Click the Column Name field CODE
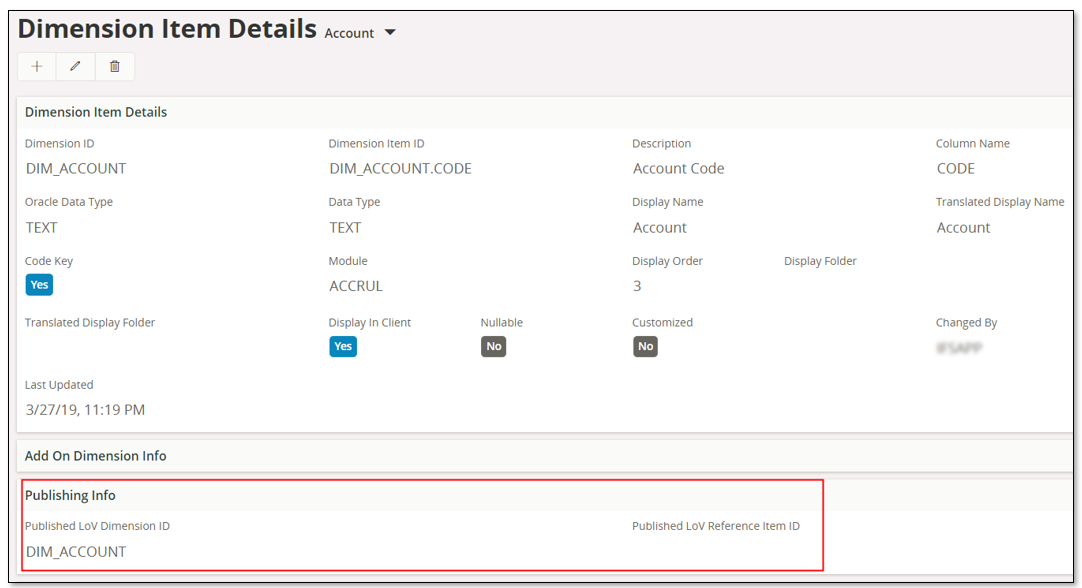Viewport: 1082px width, 588px height. (x=955, y=169)
